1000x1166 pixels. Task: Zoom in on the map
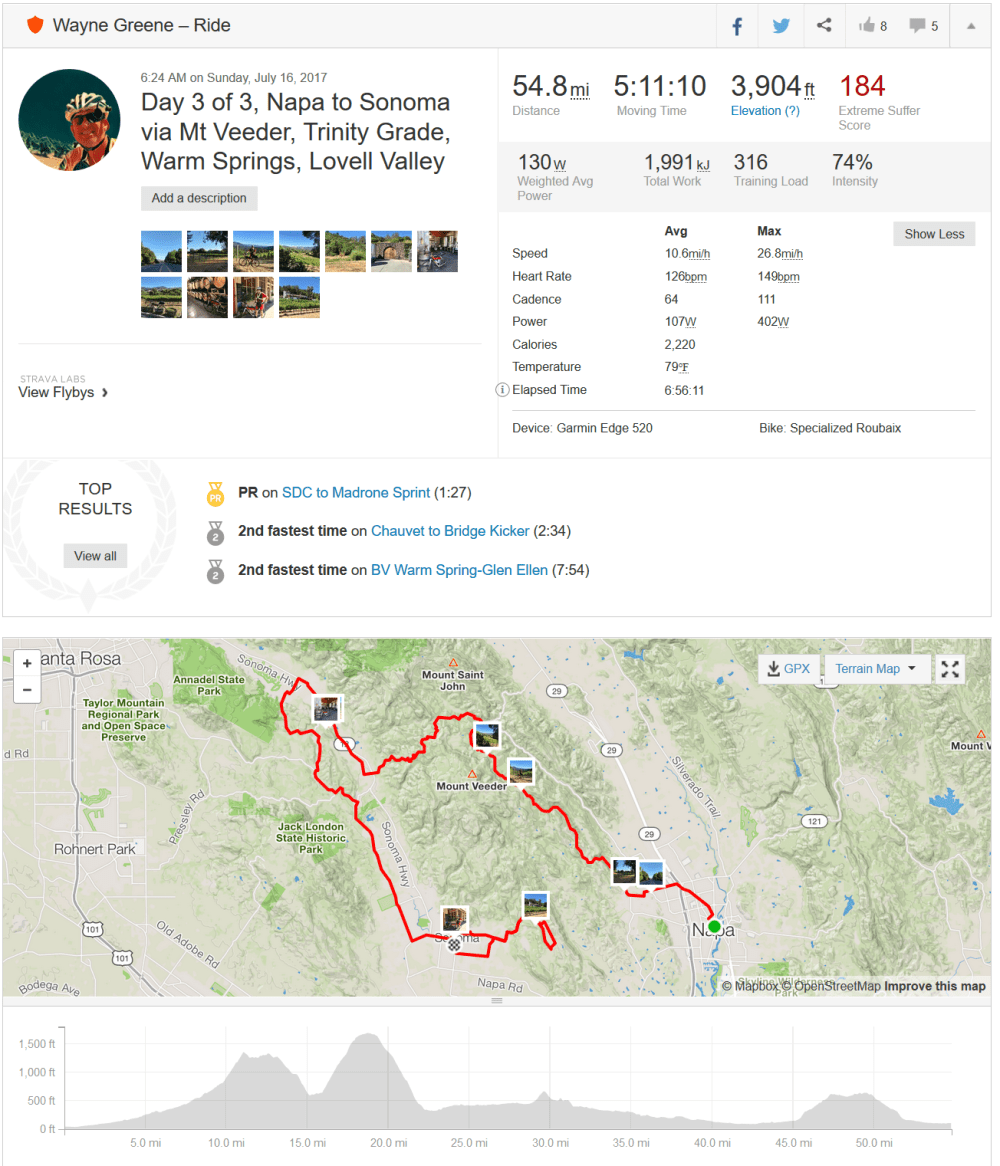27,664
